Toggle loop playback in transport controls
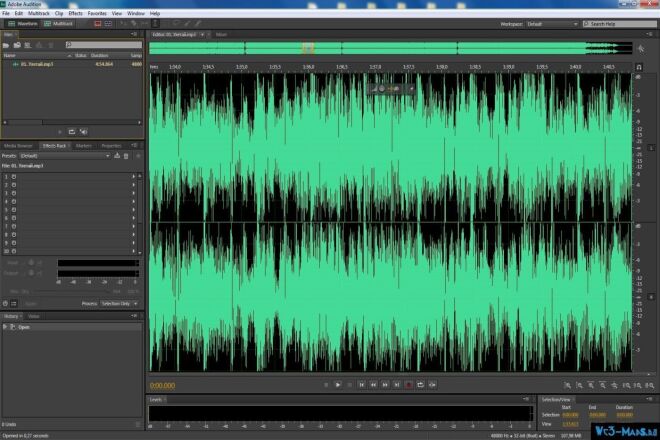 tap(420, 385)
